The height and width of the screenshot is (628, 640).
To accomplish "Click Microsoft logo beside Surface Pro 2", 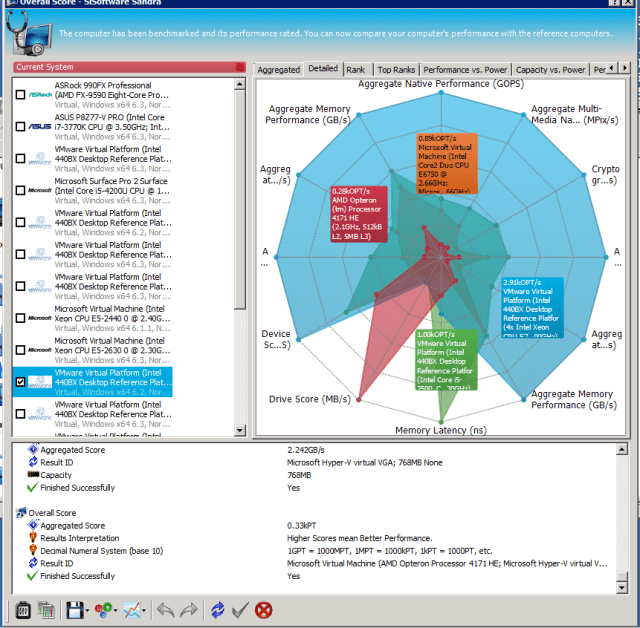I will pos(40,191).
